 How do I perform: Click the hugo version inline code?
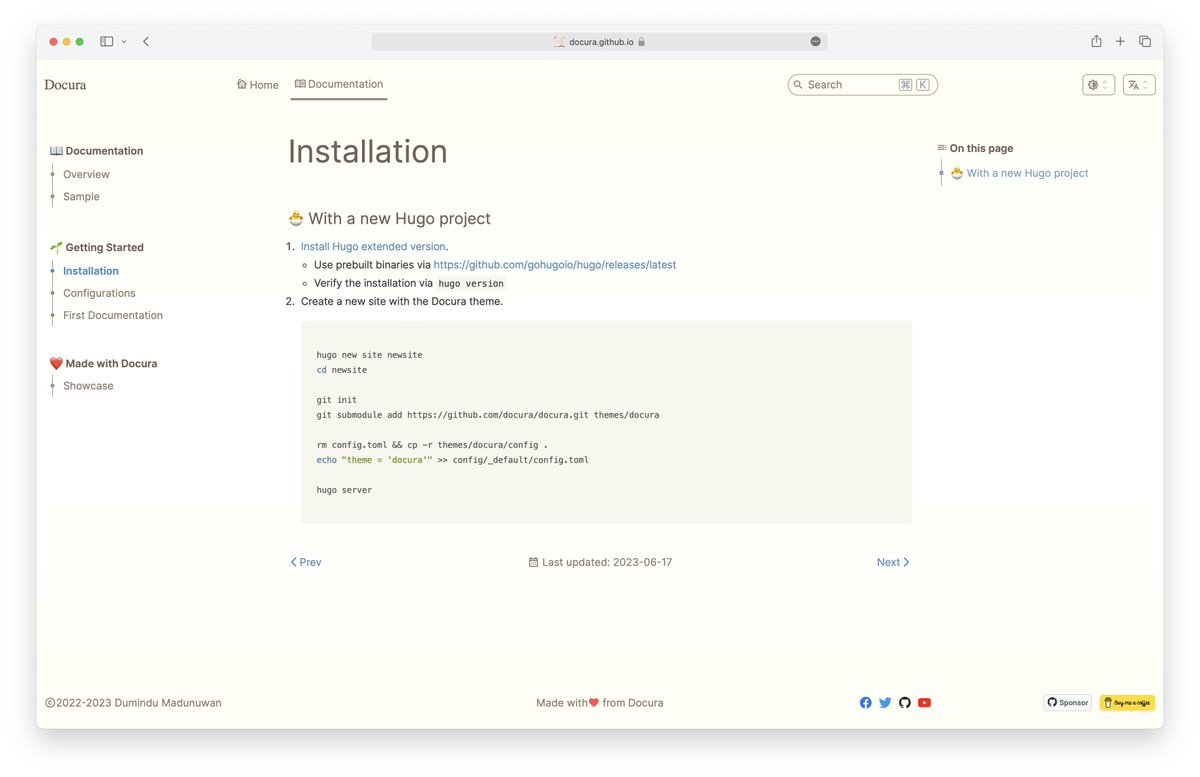pyautogui.click(x=471, y=284)
